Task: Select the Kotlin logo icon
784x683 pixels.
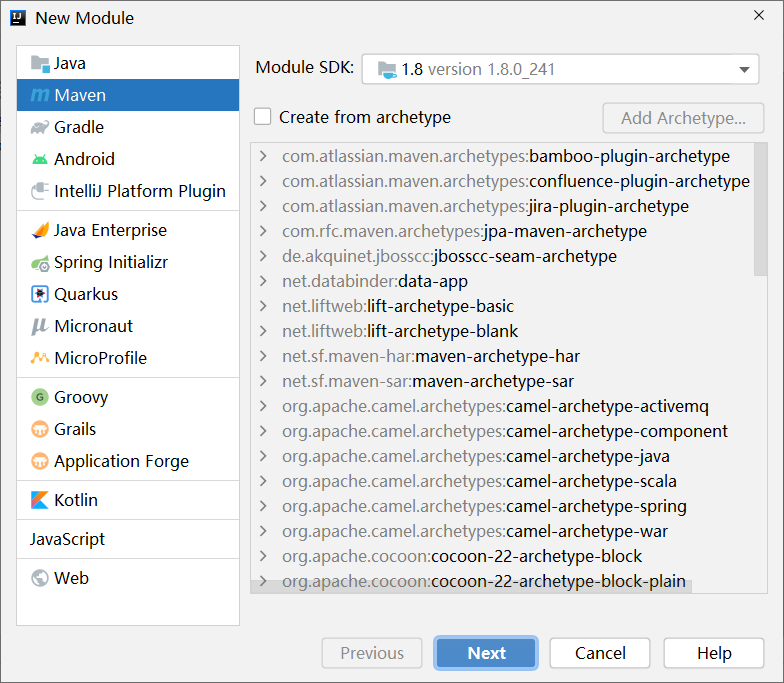Action: (x=40, y=500)
